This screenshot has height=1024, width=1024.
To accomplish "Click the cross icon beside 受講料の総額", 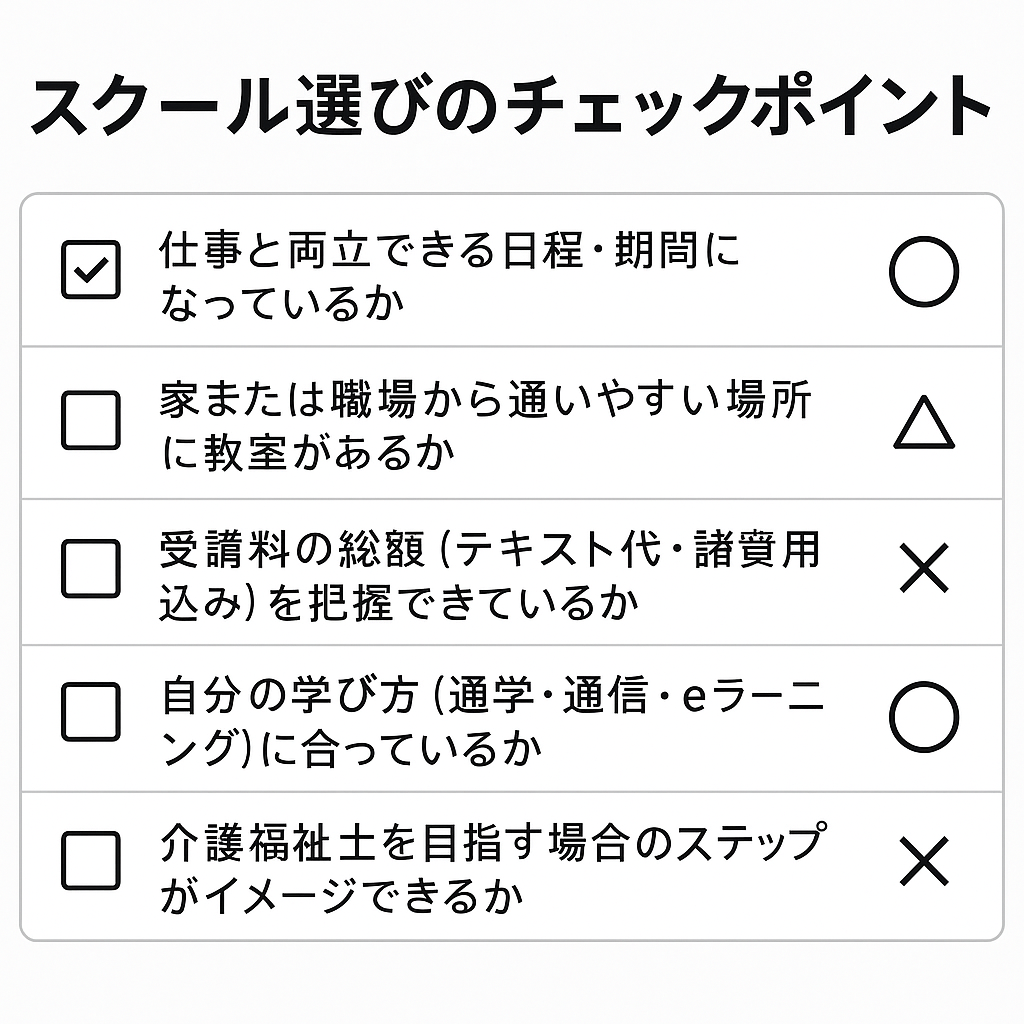I will (923, 570).
